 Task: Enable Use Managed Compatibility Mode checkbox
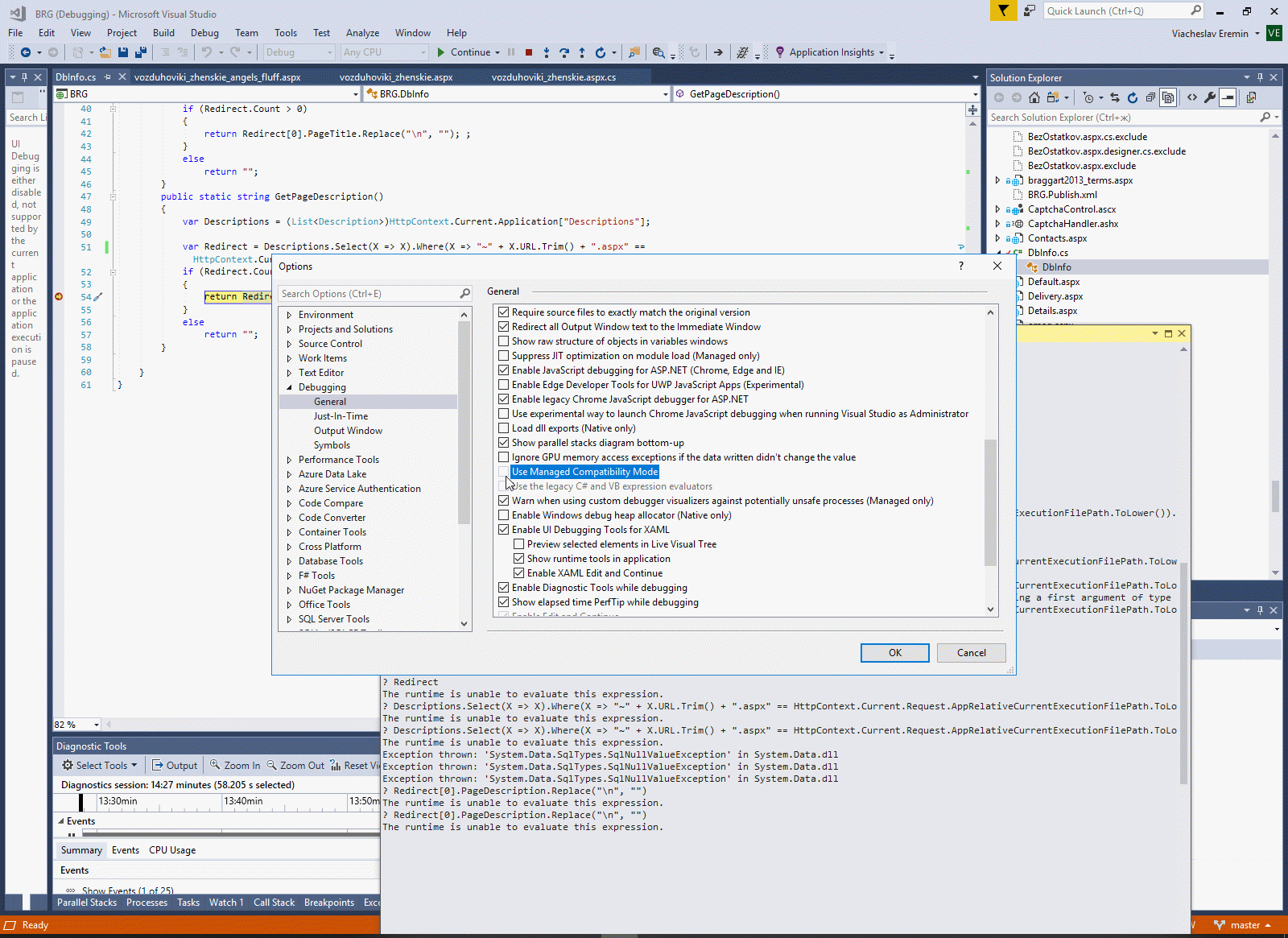pyautogui.click(x=504, y=472)
